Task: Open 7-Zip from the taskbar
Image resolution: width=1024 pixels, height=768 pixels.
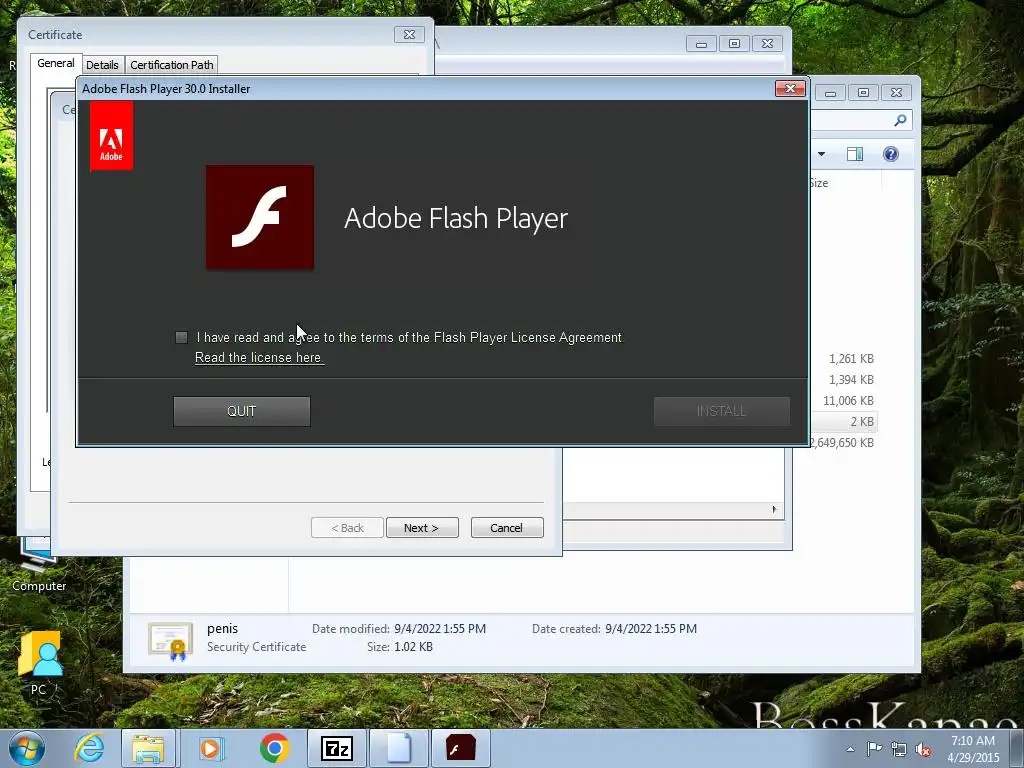Action: [337, 748]
